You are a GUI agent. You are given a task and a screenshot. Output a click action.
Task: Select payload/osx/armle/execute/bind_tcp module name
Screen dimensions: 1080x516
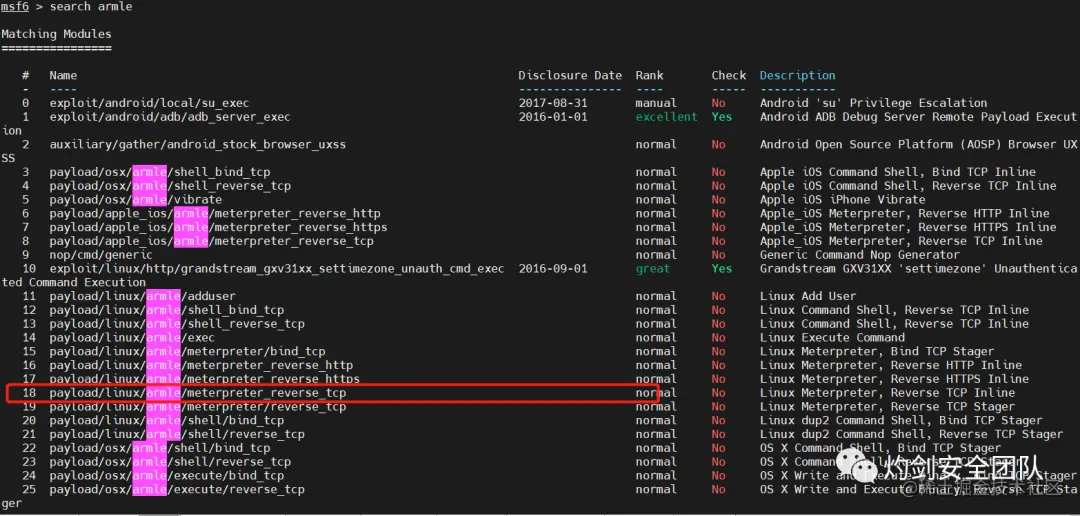[x=167, y=475]
